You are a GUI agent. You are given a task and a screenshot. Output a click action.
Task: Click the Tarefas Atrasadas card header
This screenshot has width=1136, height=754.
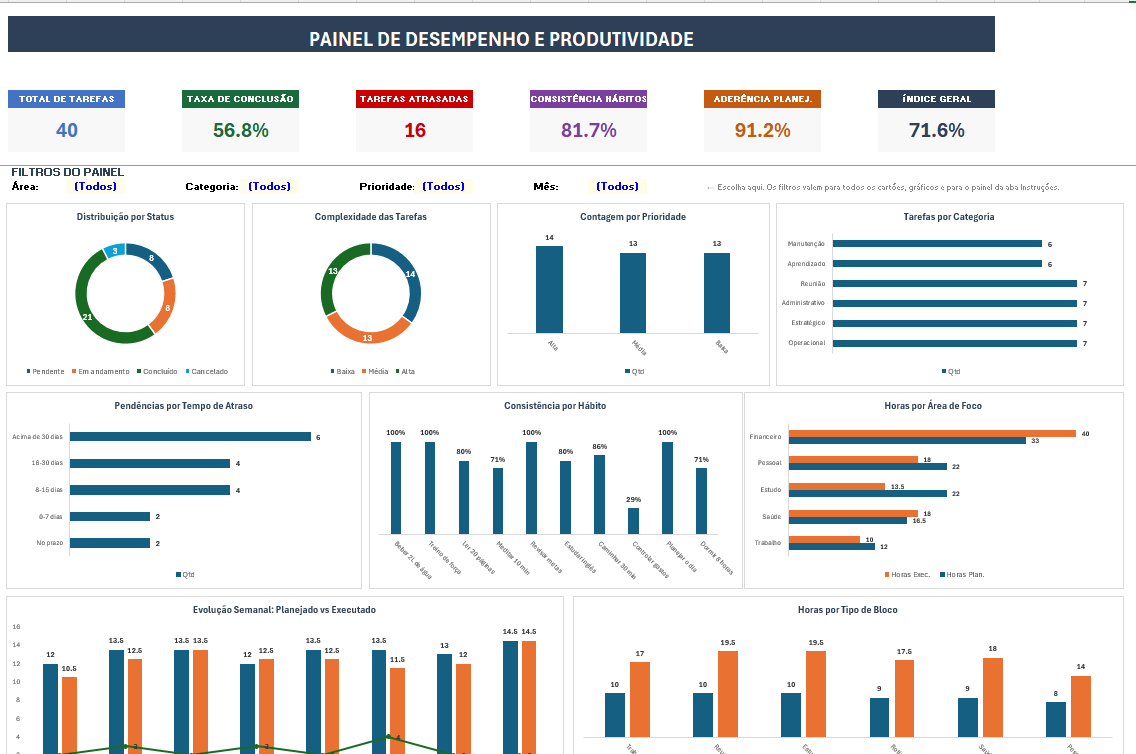414,99
